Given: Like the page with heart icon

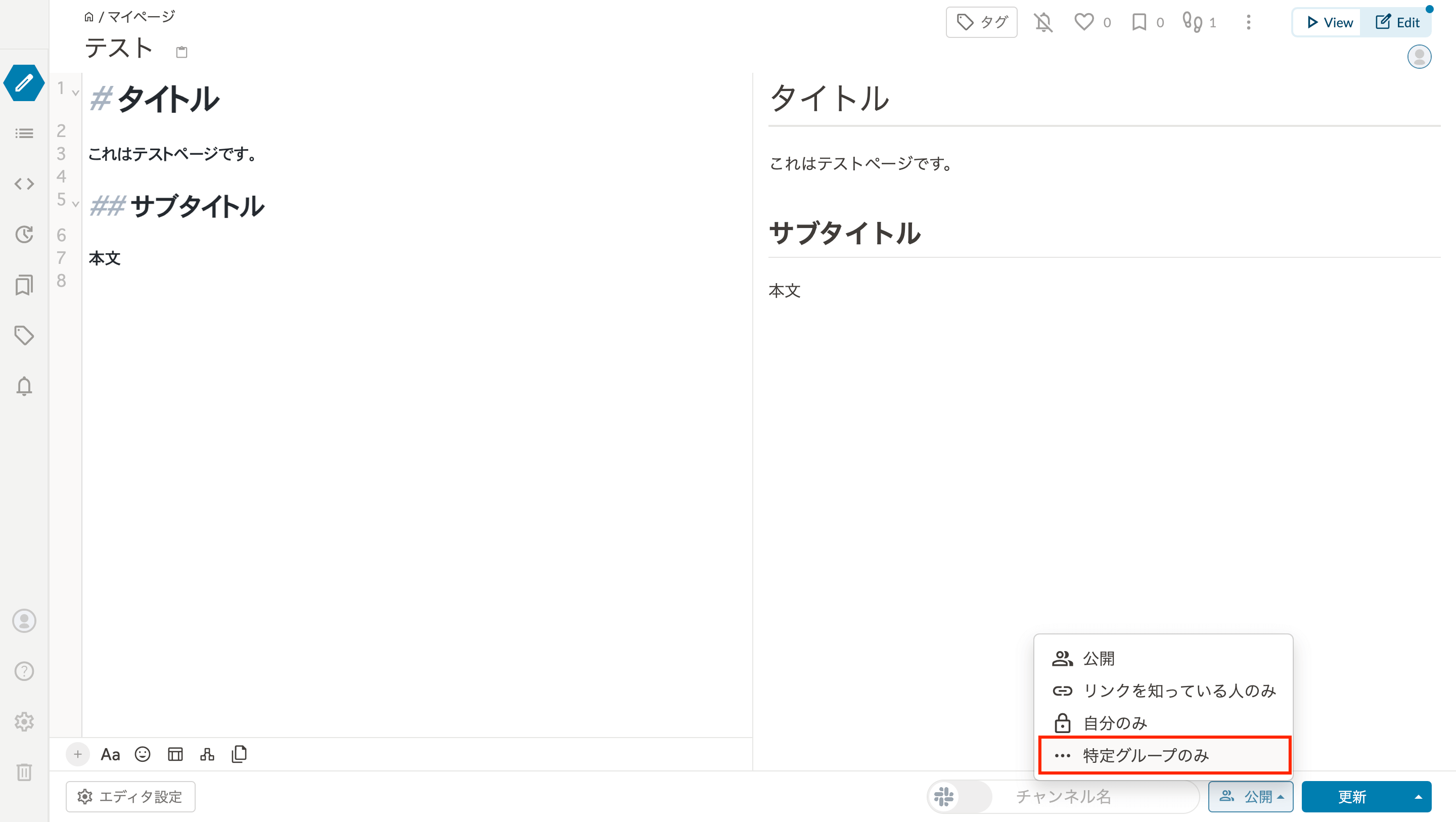Looking at the screenshot, I should [x=1083, y=22].
